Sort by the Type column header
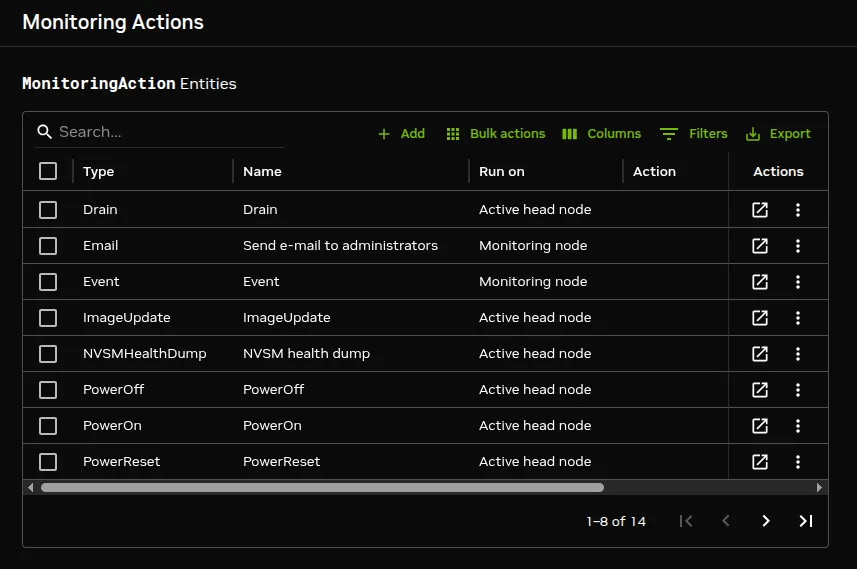The height and width of the screenshot is (569, 857). pos(98,172)
